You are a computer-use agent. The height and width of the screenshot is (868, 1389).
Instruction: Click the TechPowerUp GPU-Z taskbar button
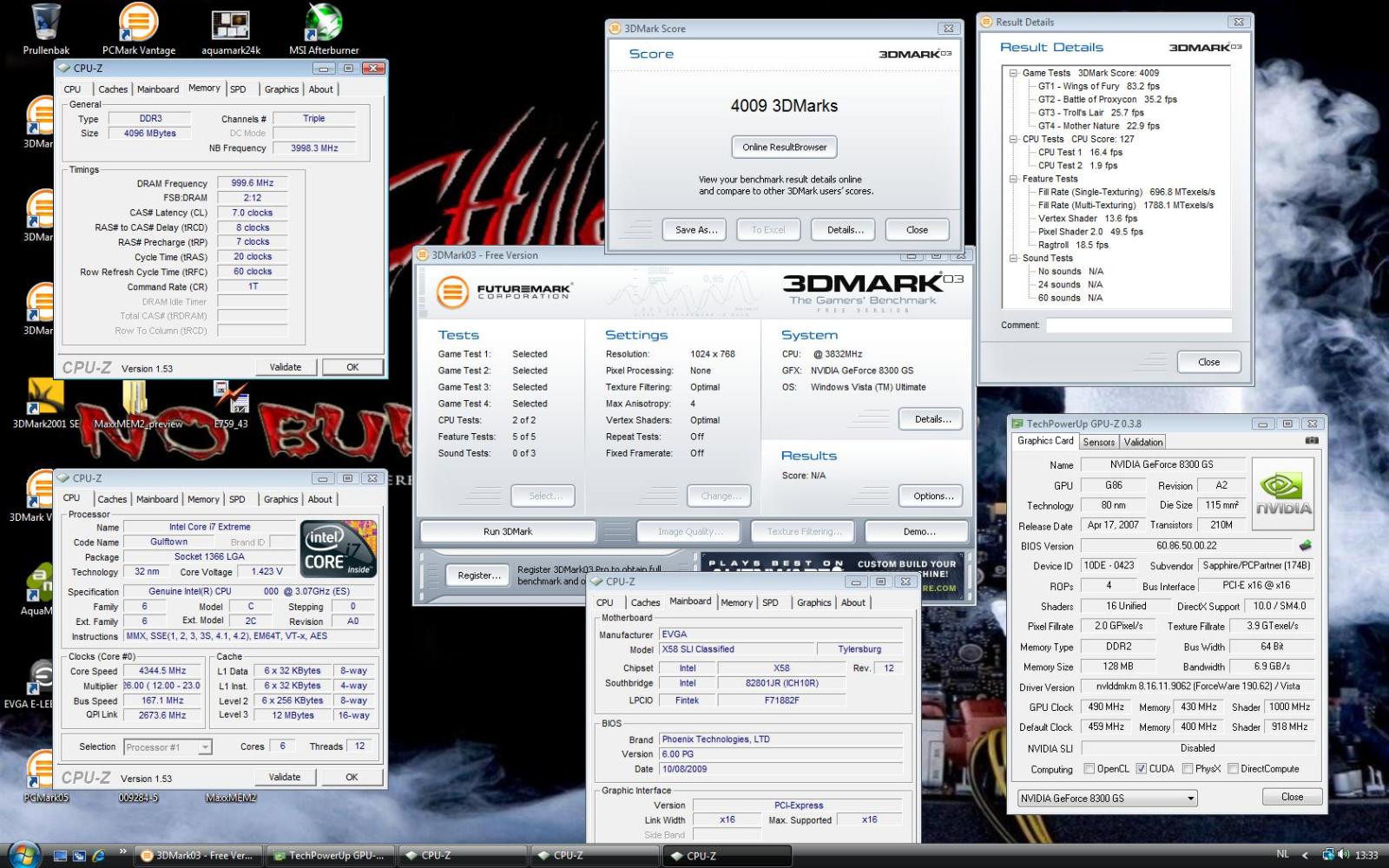tap(330, 856)
